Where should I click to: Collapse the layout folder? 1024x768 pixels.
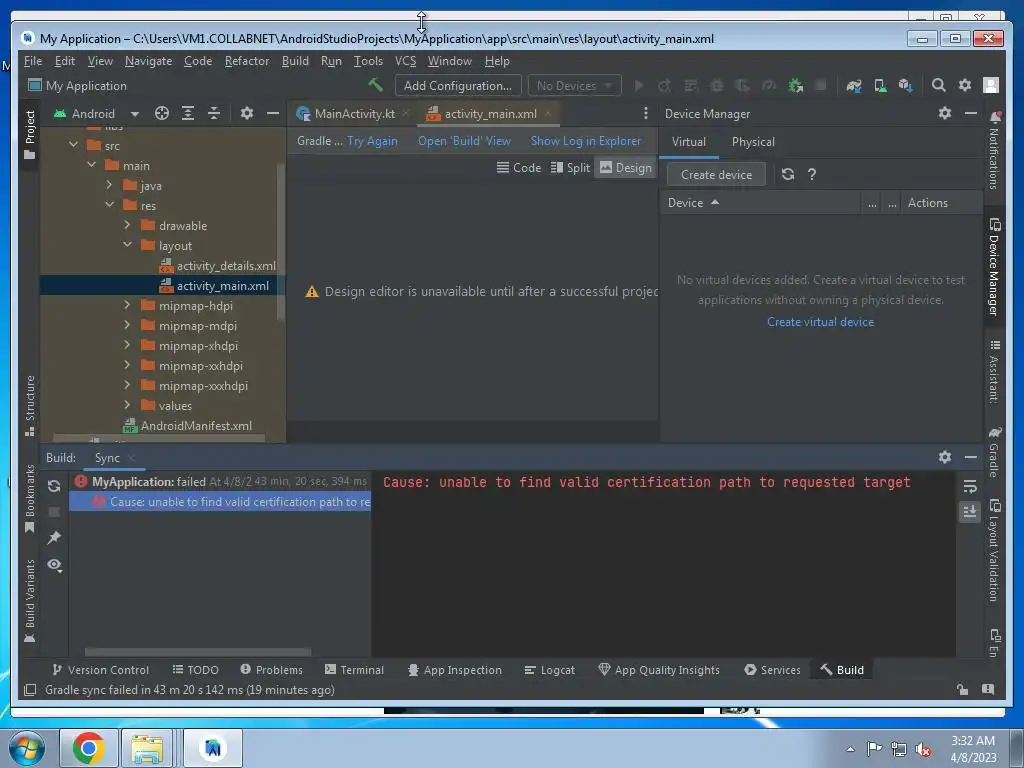point(127,245)
